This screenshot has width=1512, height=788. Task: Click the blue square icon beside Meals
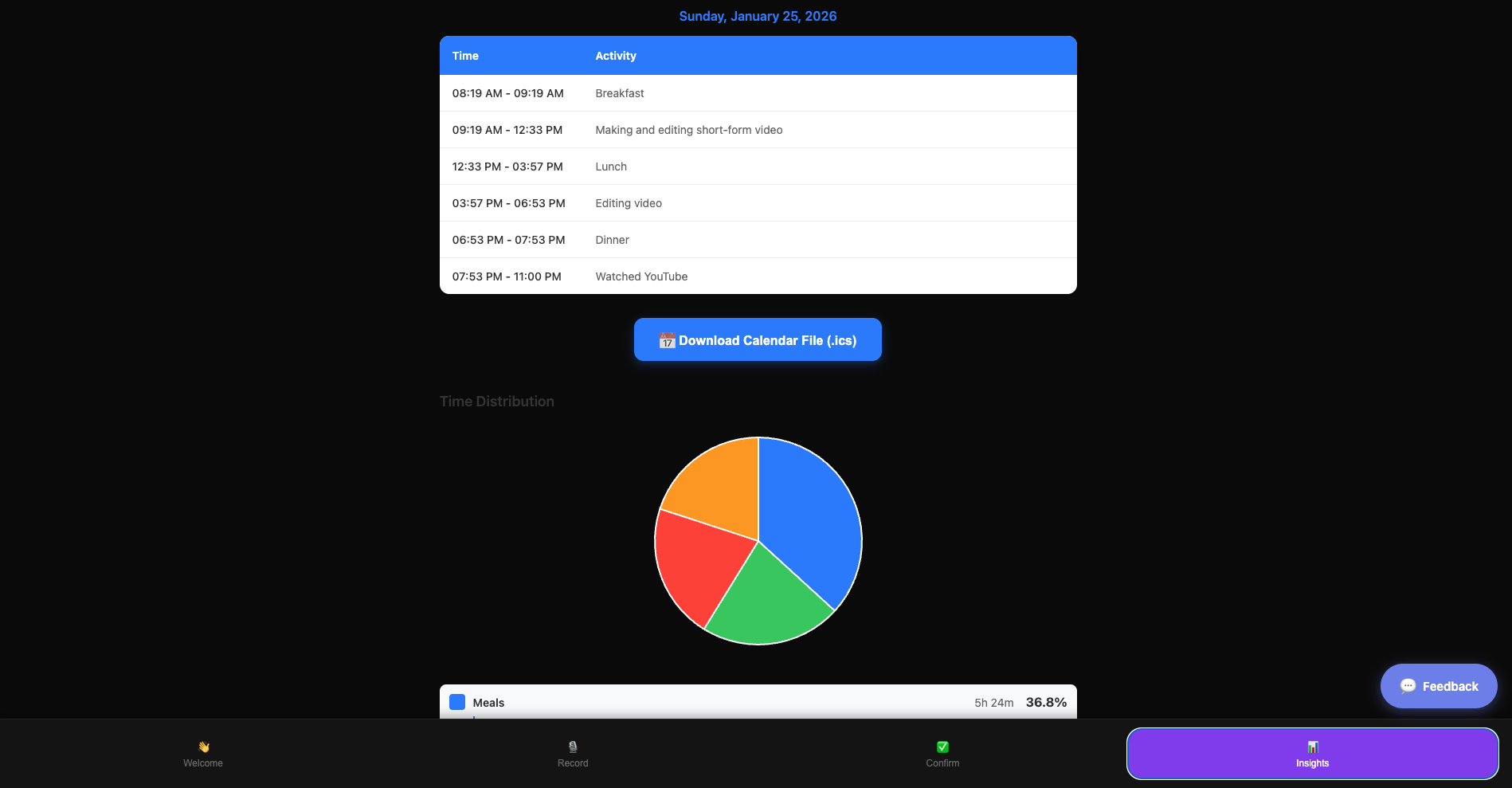[x=457, y=702]
